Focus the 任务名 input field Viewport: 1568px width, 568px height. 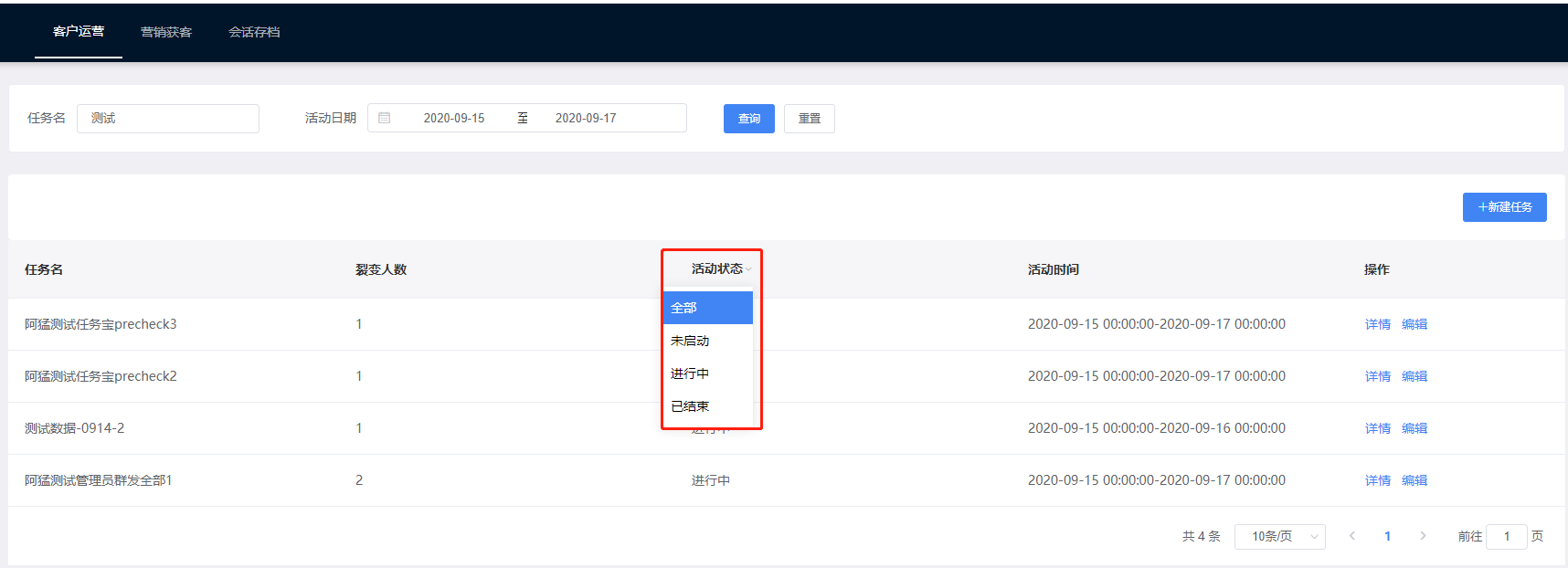coord(168,119)
